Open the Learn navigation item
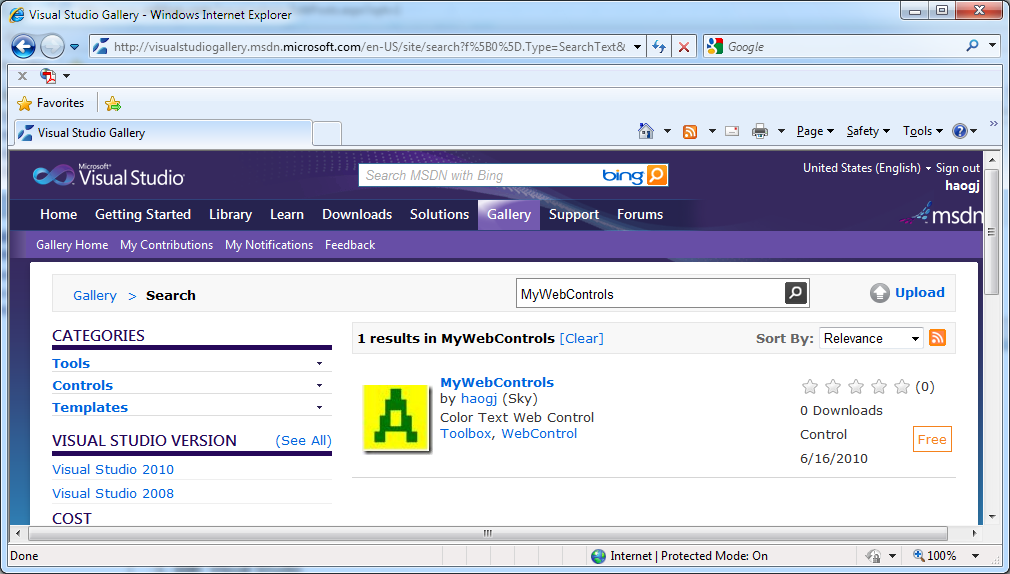 287,215
